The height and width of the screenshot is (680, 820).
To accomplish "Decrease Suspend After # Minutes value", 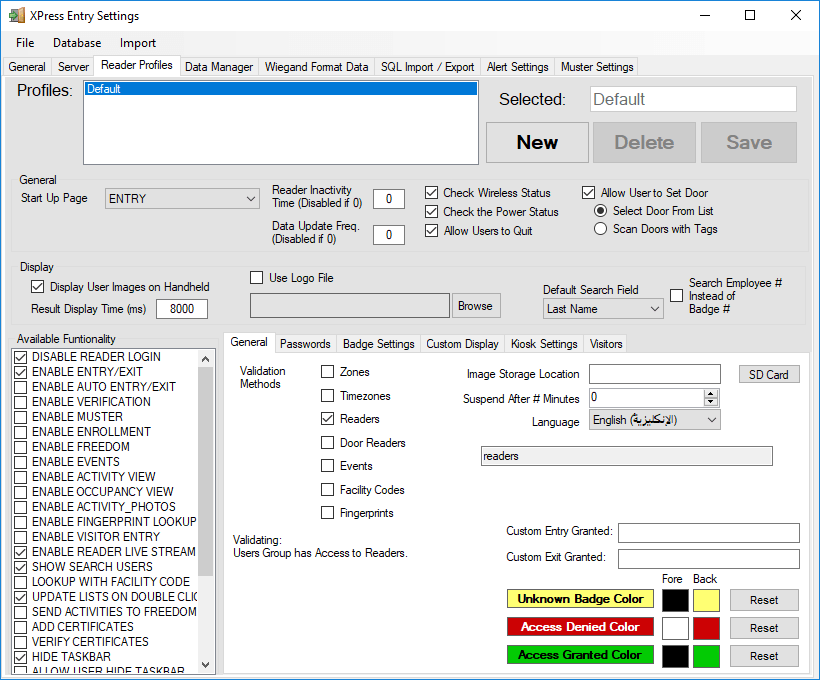I will click(710, 402).
